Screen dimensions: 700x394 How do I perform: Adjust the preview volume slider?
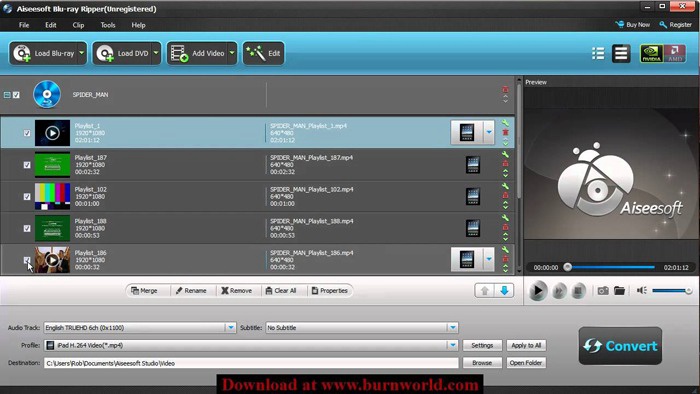tap(672, 291)
